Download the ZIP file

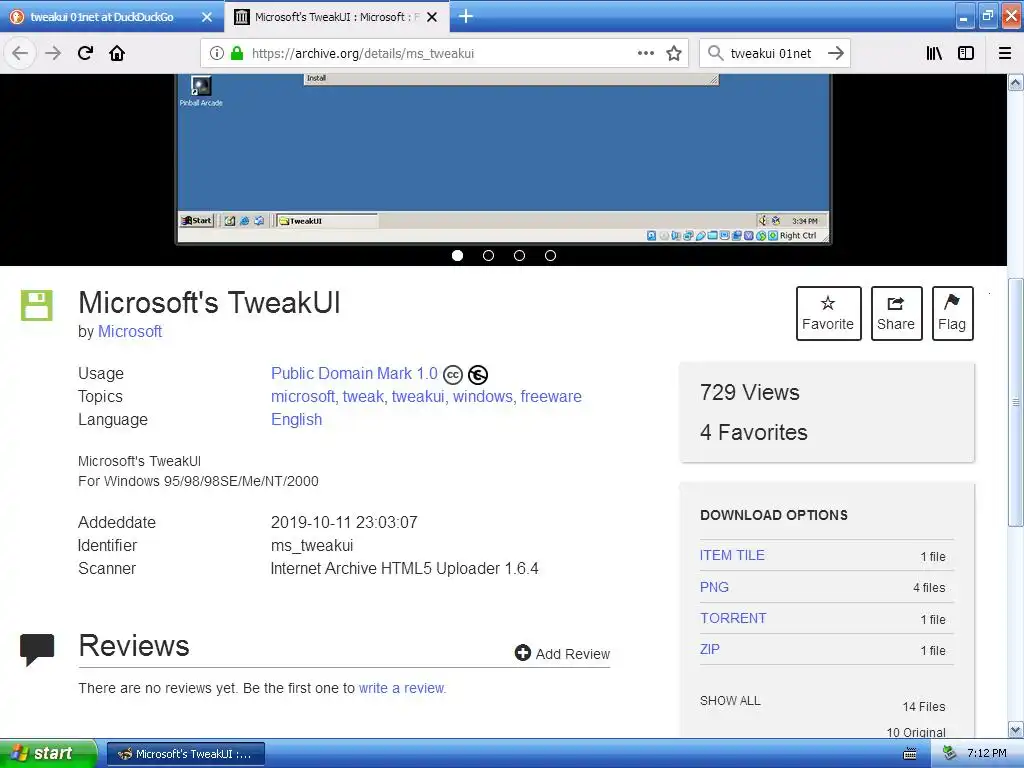(x=710, y=649)
